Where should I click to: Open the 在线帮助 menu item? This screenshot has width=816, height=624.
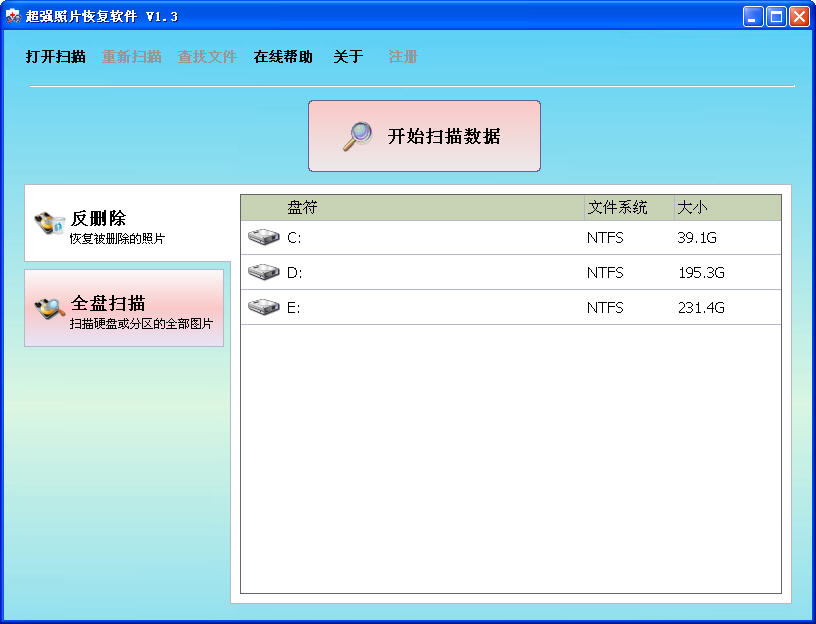tap(283, 57)
